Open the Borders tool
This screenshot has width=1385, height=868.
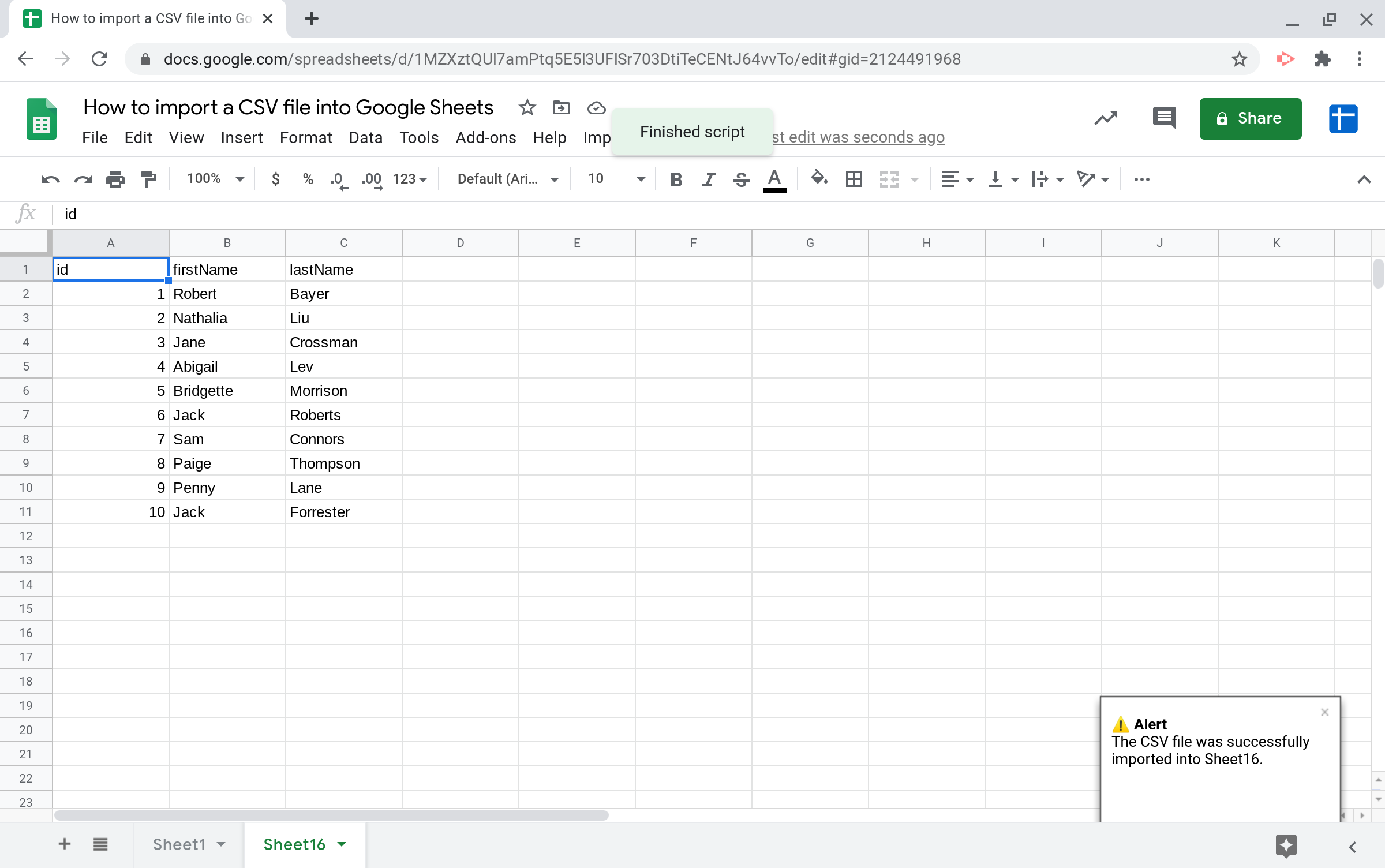coord(854,179)
